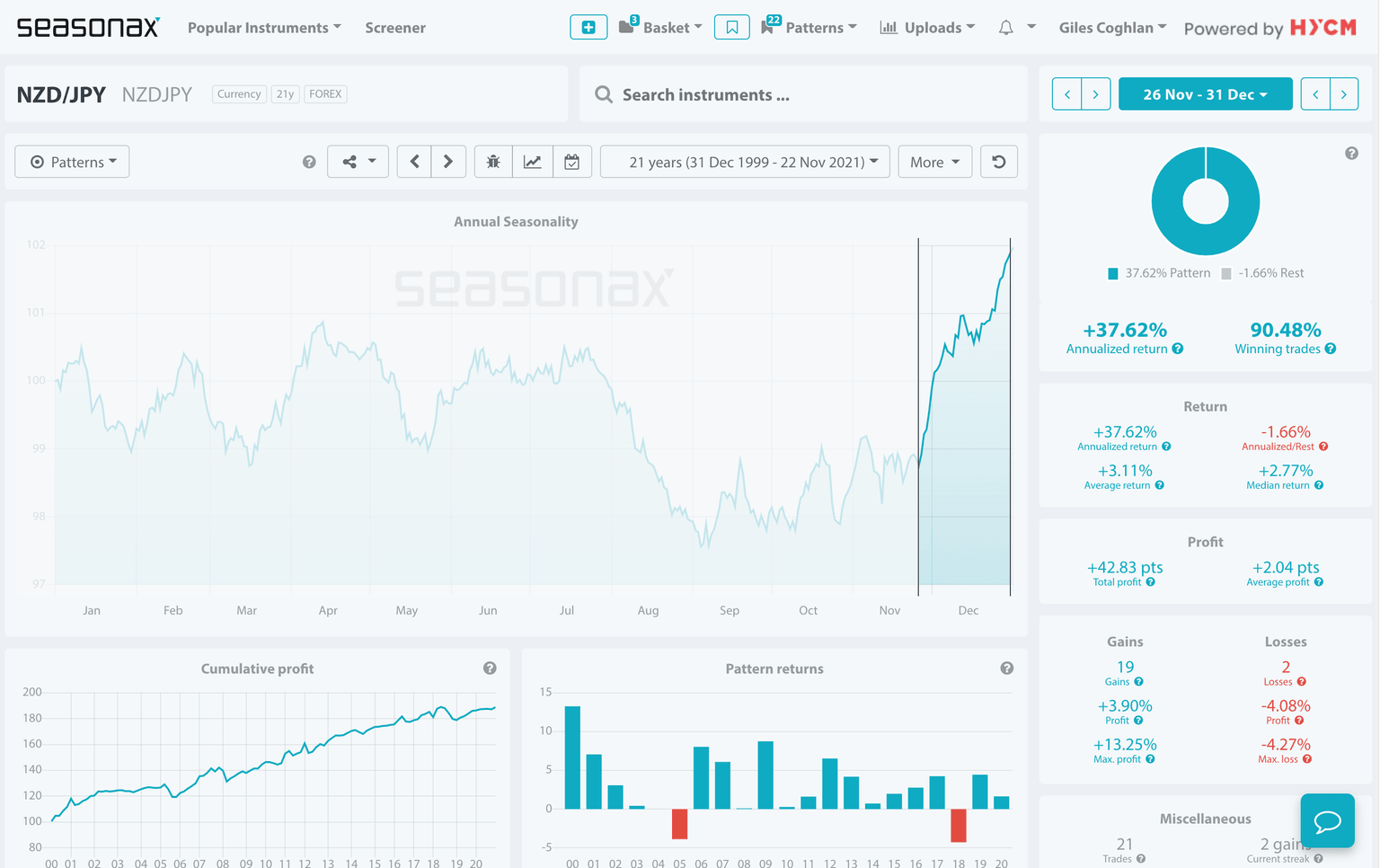Click the FOREX tag

point(325,93)
